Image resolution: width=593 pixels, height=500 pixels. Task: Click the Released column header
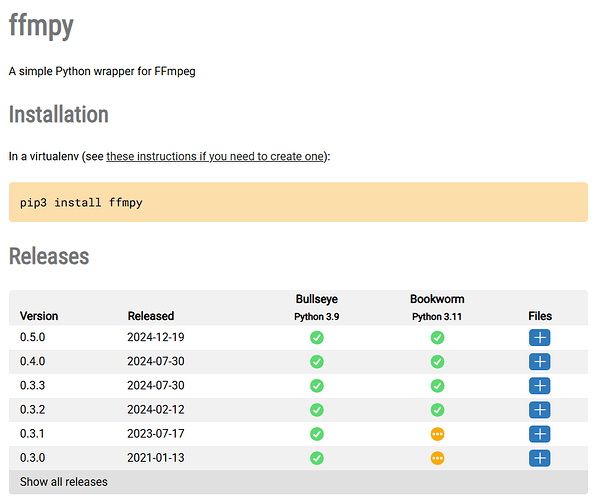pyautogui.click(x=151, y=316)
